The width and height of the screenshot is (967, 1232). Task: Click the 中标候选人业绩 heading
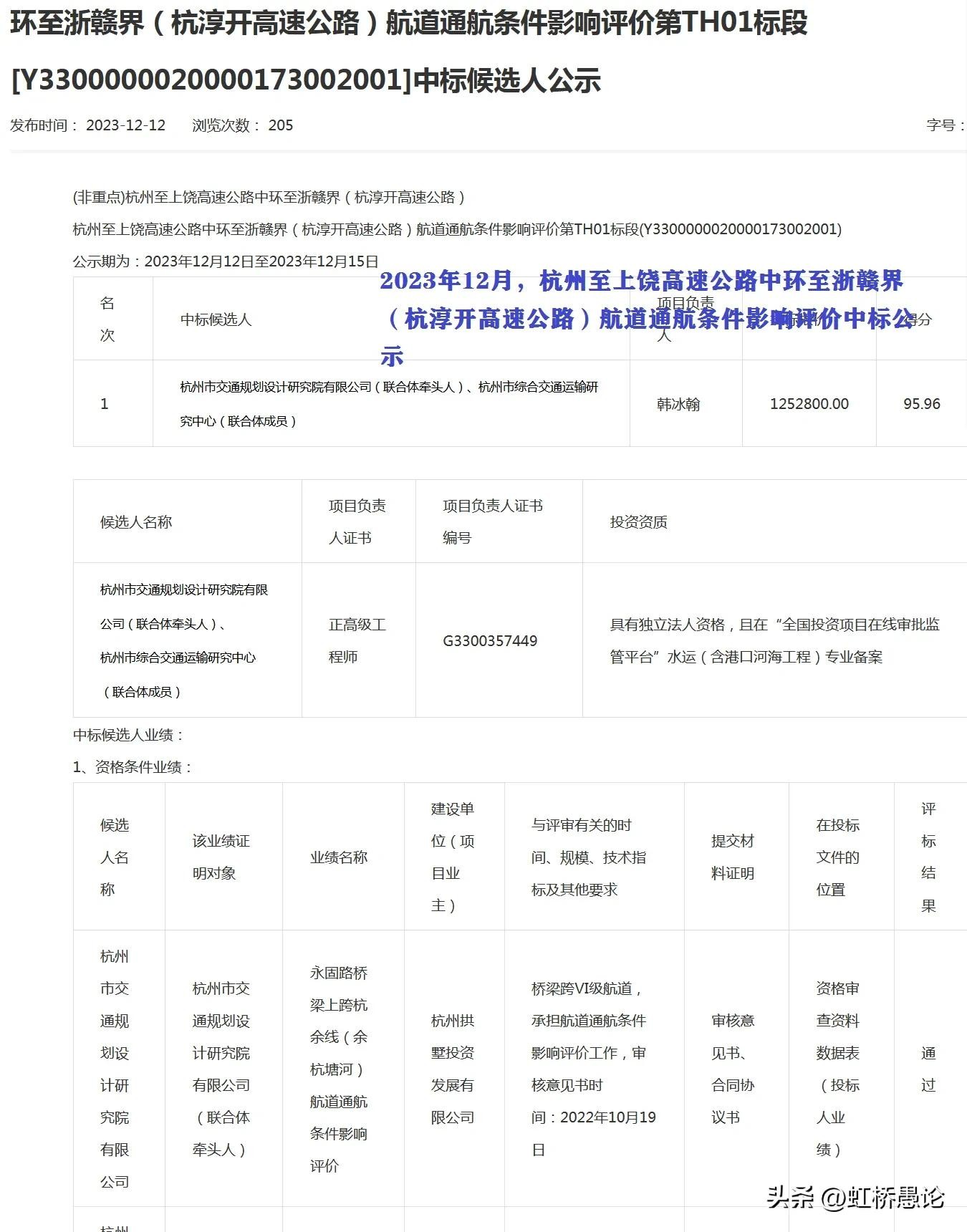pyautogui.click(x=130, y=735)
